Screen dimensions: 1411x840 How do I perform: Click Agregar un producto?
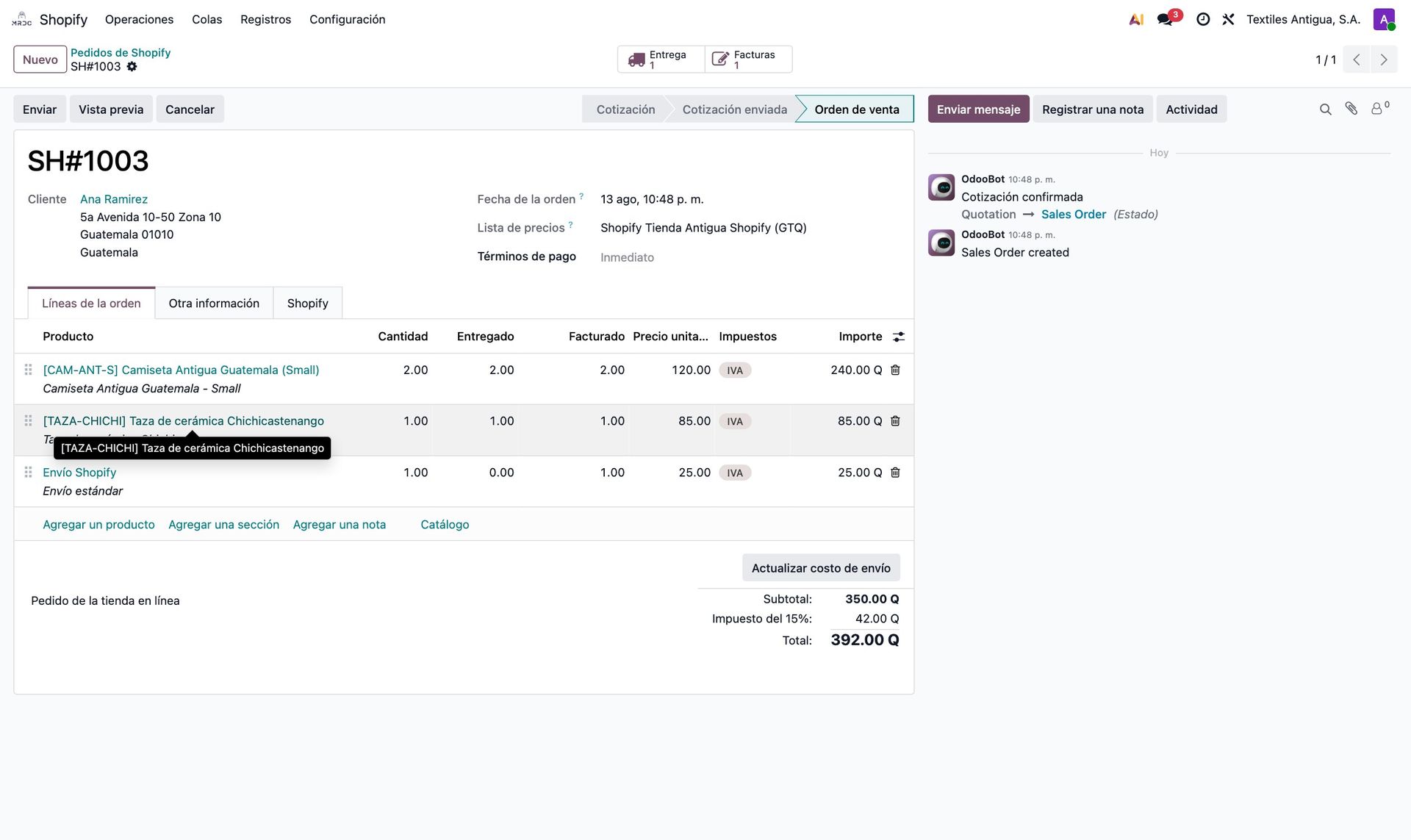point(98,525)
